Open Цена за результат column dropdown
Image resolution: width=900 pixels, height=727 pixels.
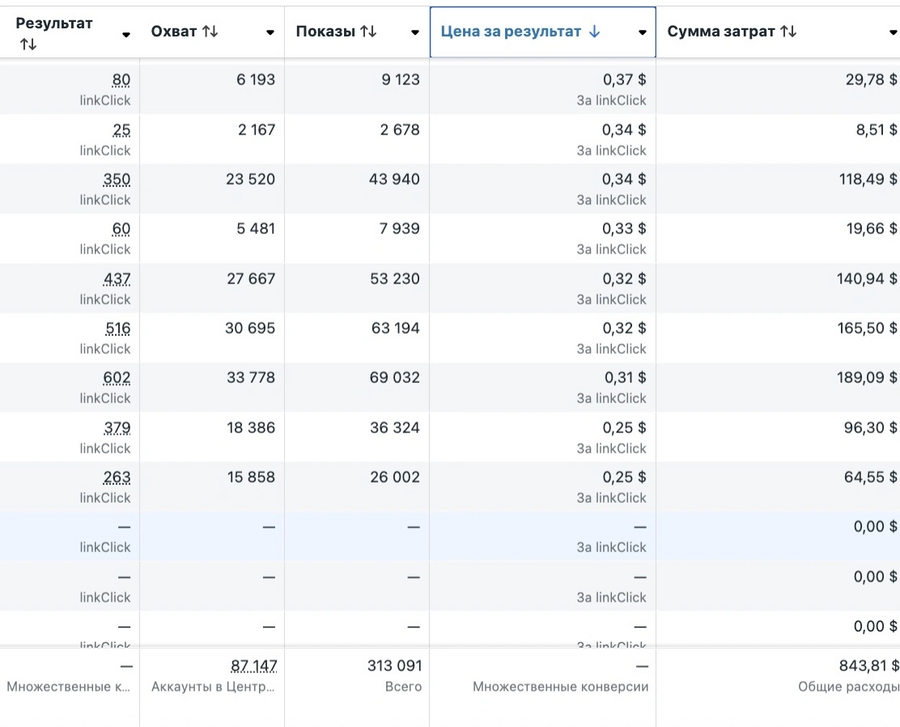pos(643,33)
